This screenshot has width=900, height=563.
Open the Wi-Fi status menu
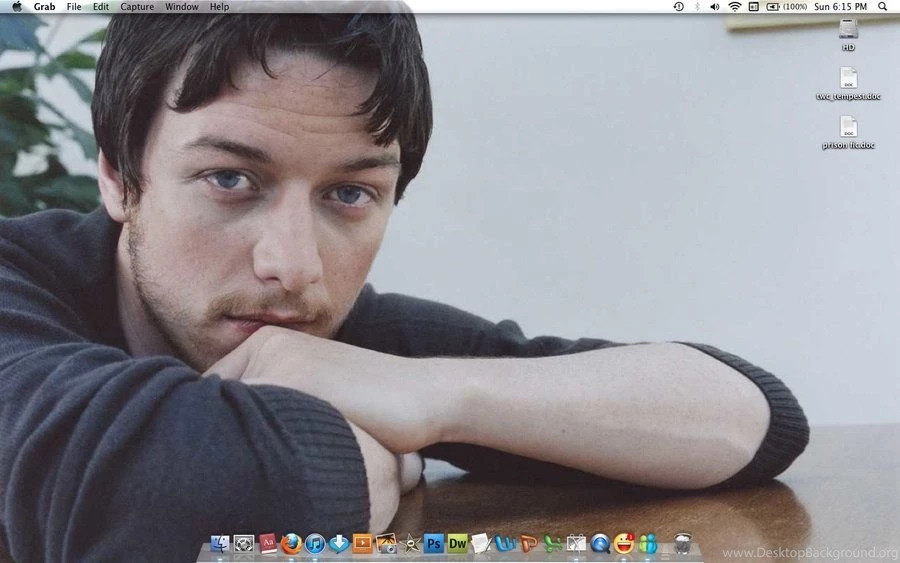pos(735,7)
